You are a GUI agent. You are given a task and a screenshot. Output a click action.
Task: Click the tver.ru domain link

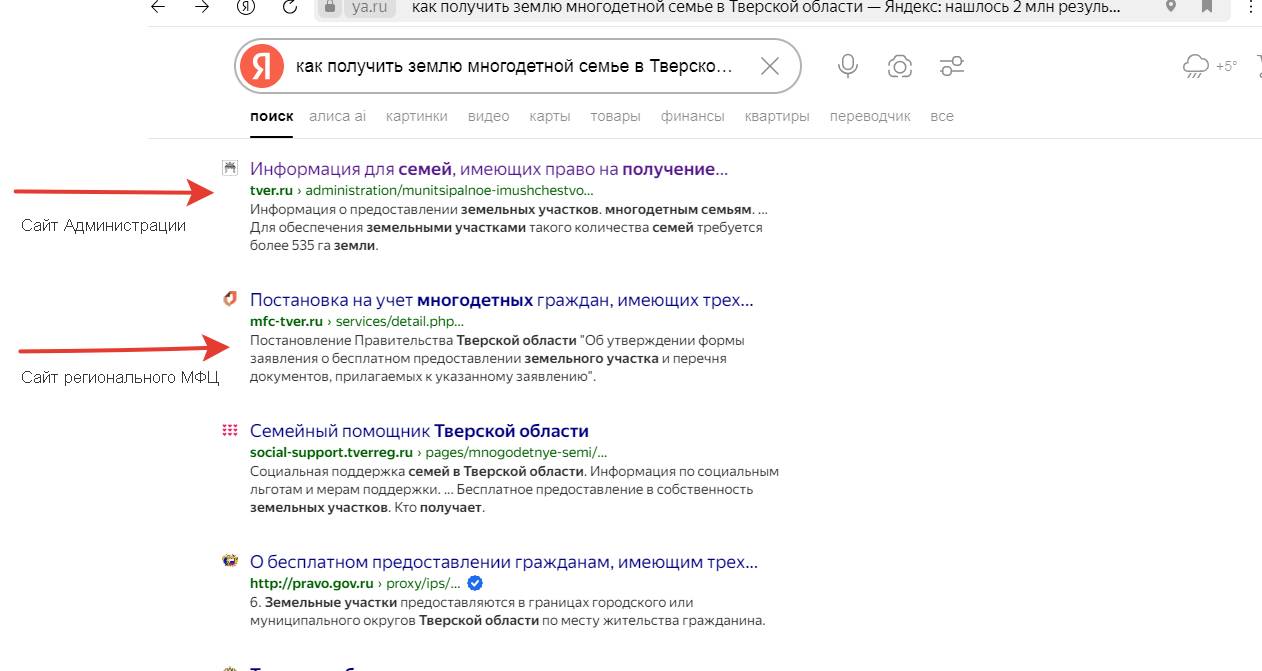coord(270,190)
